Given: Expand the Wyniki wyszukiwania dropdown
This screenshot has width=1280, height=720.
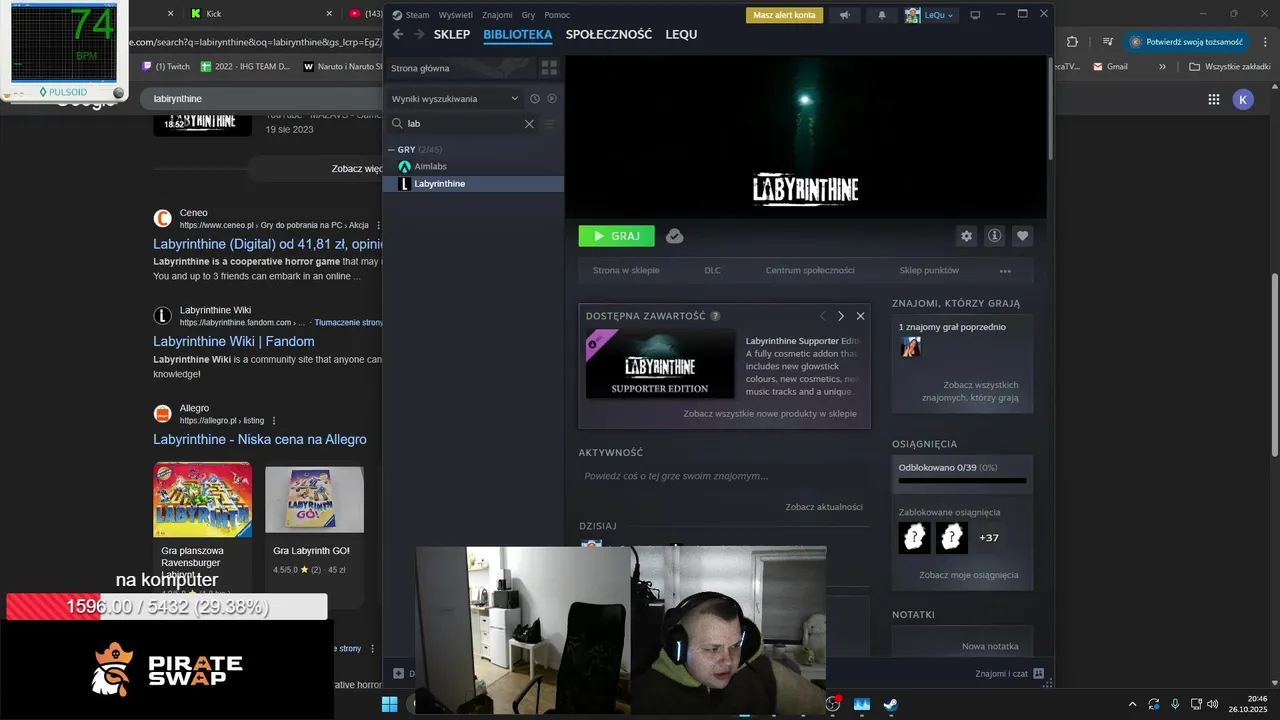Looking at the screenshot, I should (455, 98).
